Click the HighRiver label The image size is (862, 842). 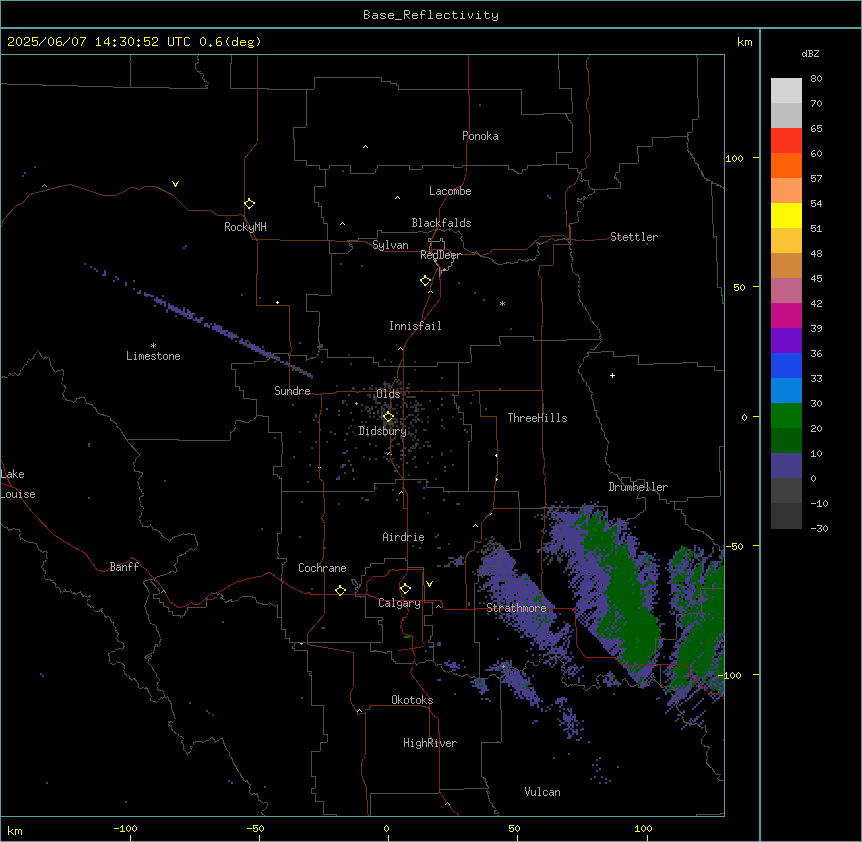pos(430,743)
